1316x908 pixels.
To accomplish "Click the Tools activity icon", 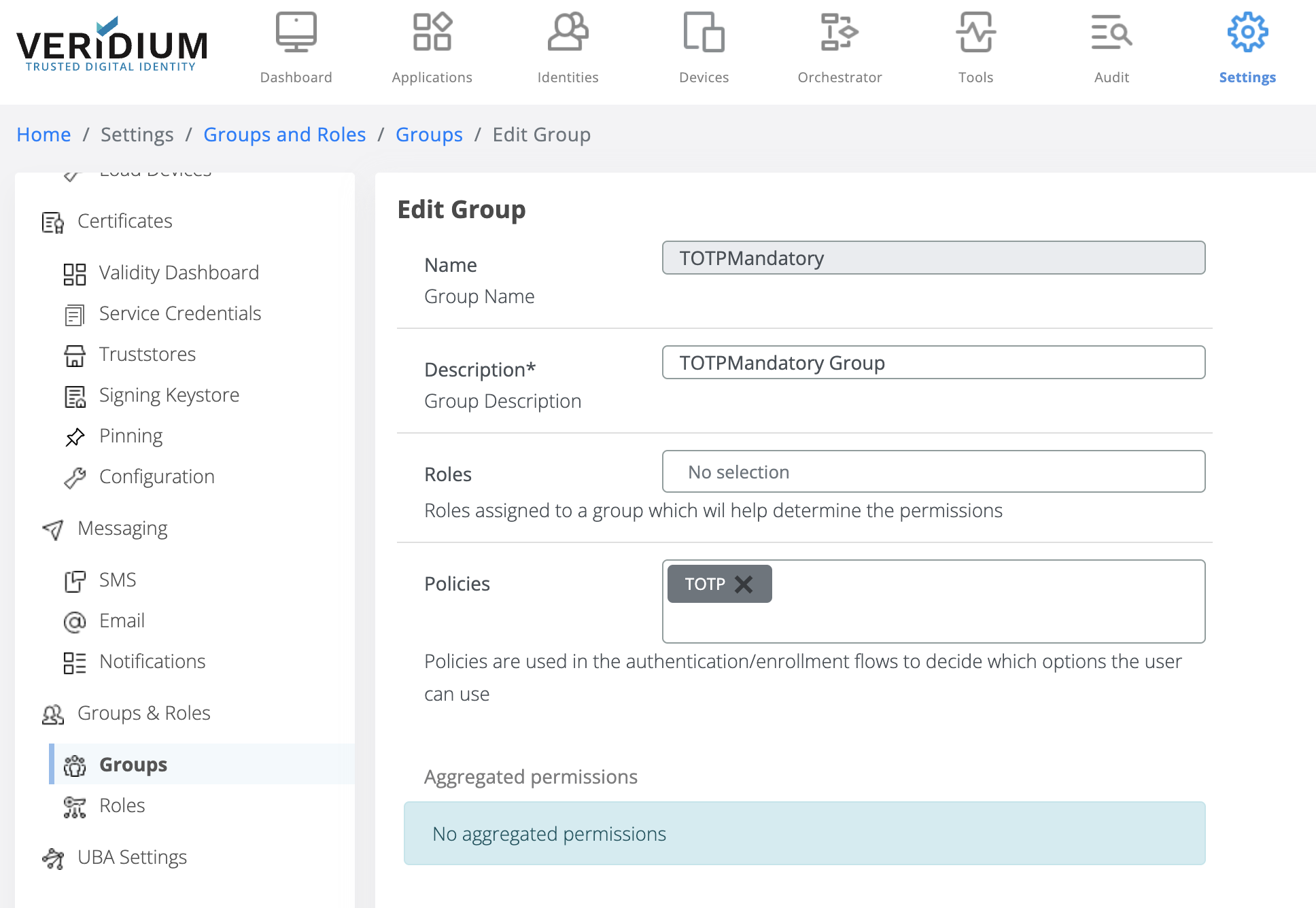I will 975,32.
